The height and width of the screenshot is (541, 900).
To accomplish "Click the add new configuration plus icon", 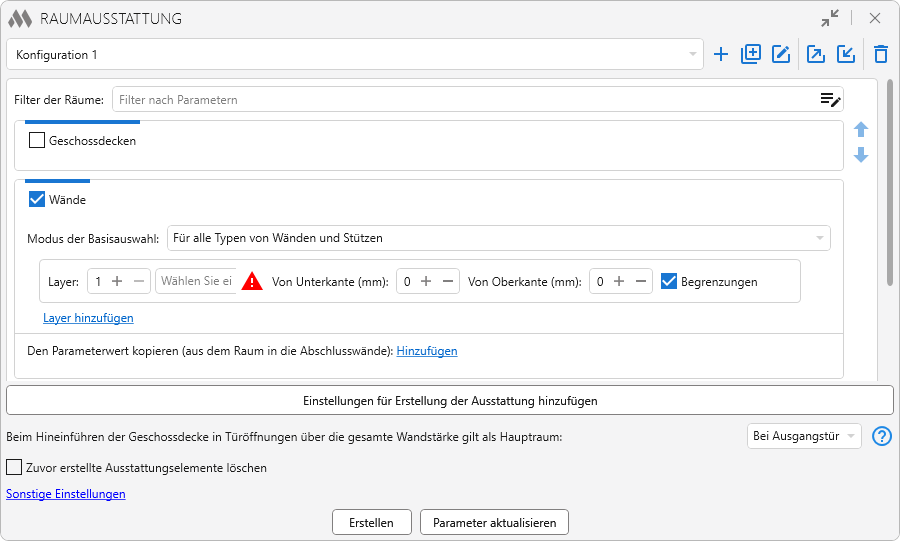I will pos(721,55).
